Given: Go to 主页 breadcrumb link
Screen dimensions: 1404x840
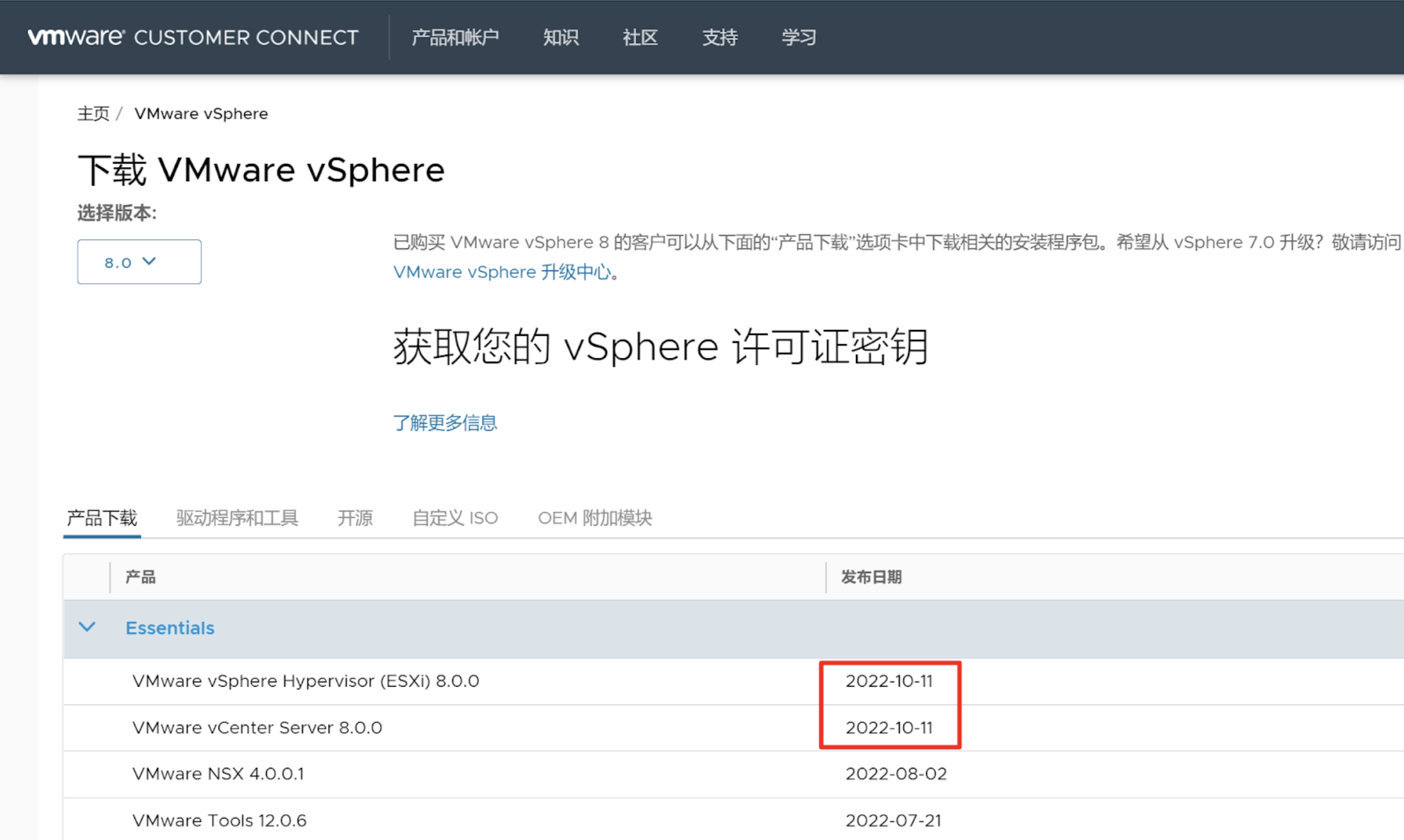Looking at the screenshot, I should point(93,113).
